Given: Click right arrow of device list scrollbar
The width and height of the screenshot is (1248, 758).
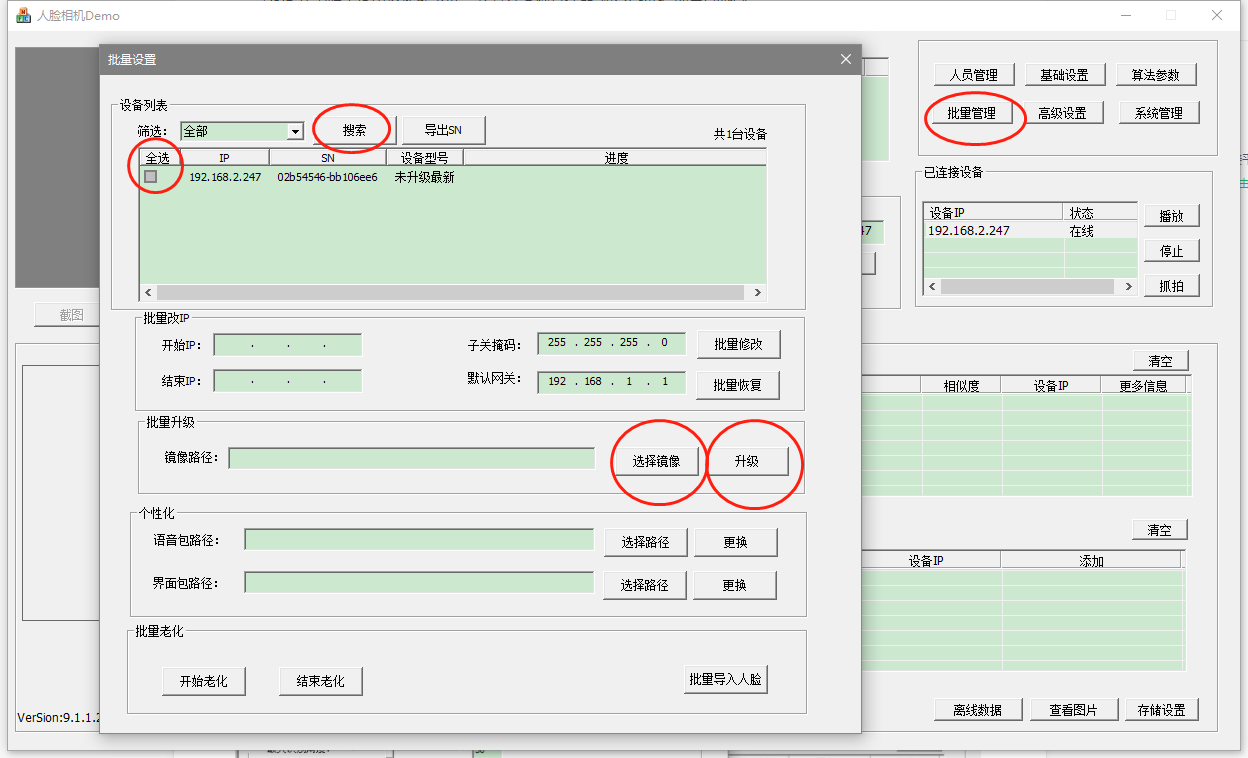Looking at the screenshot, I should click(x=758, y=293).
